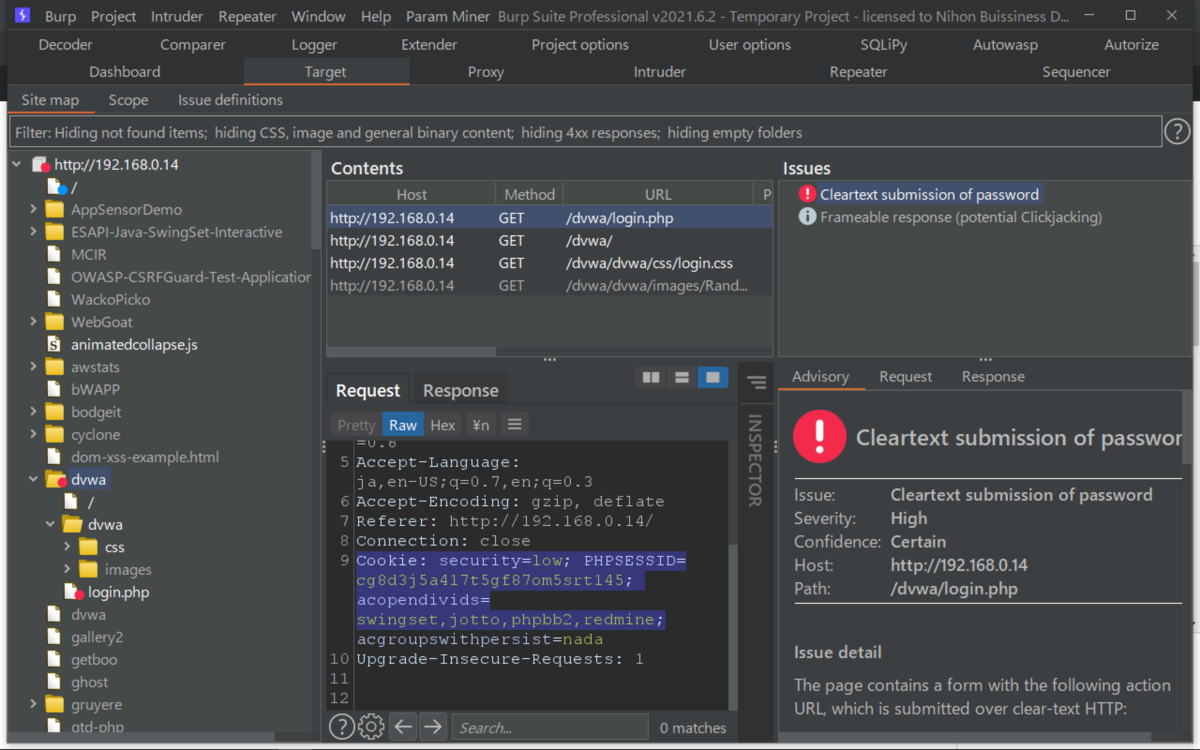
Task: Click the Contents horizontal scrollbar
Action: (x=412, y=352)
